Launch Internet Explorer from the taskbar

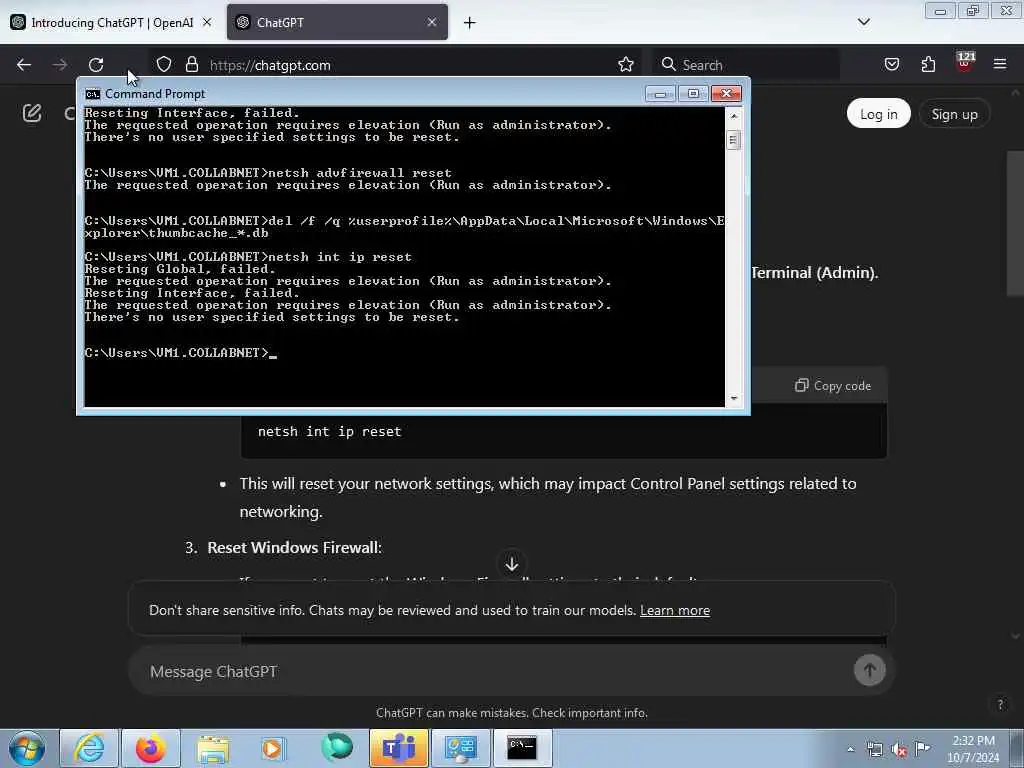coord(89,748)
